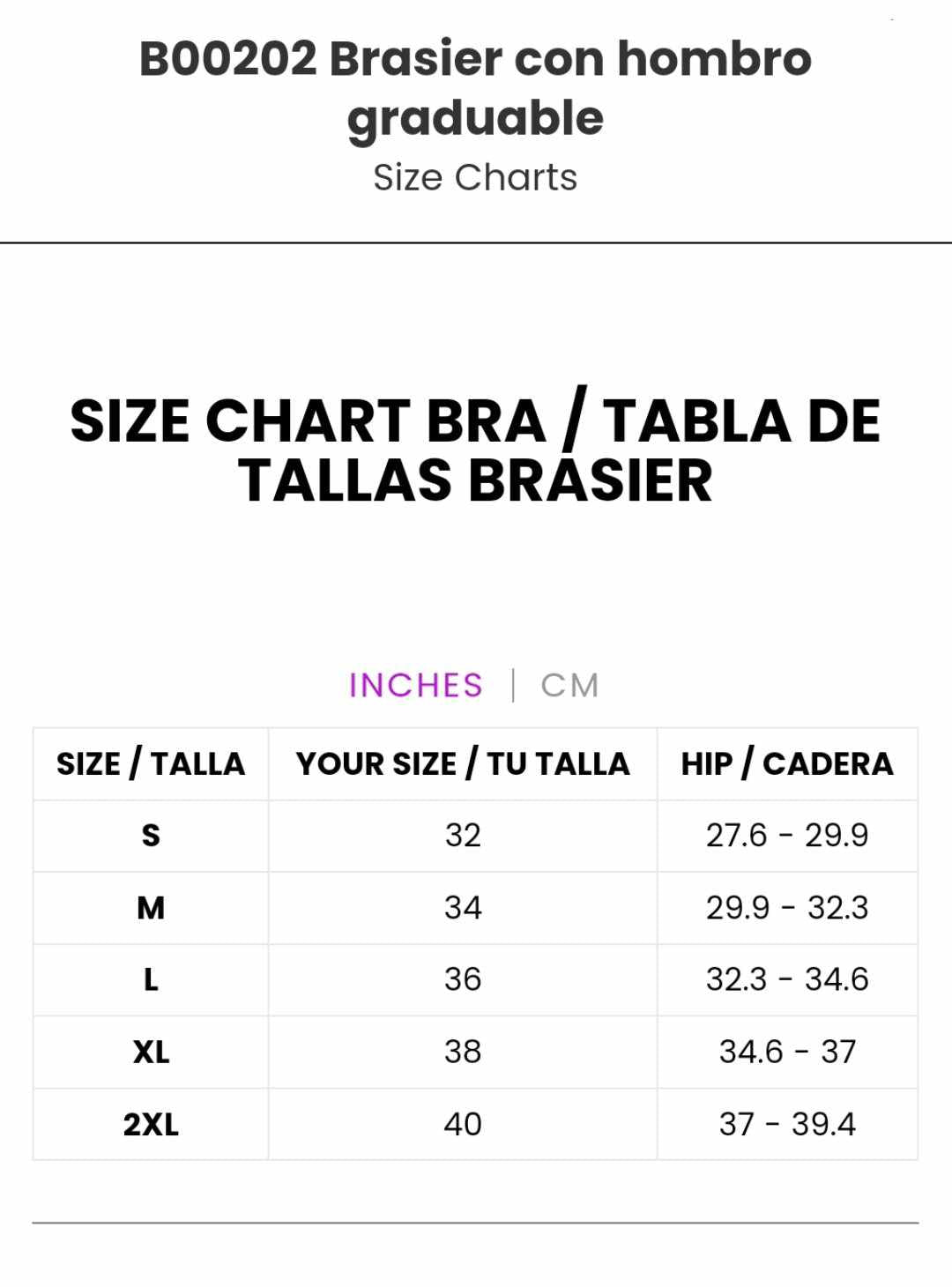
Task: Select the S size row label
Action: pyautogui.click(x=151, y=836)
